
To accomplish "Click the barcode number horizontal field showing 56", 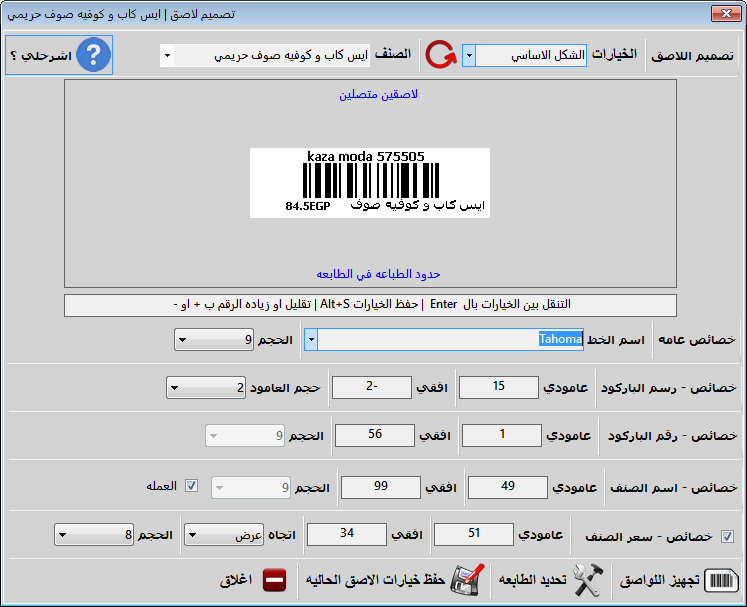I will [374, 435].
